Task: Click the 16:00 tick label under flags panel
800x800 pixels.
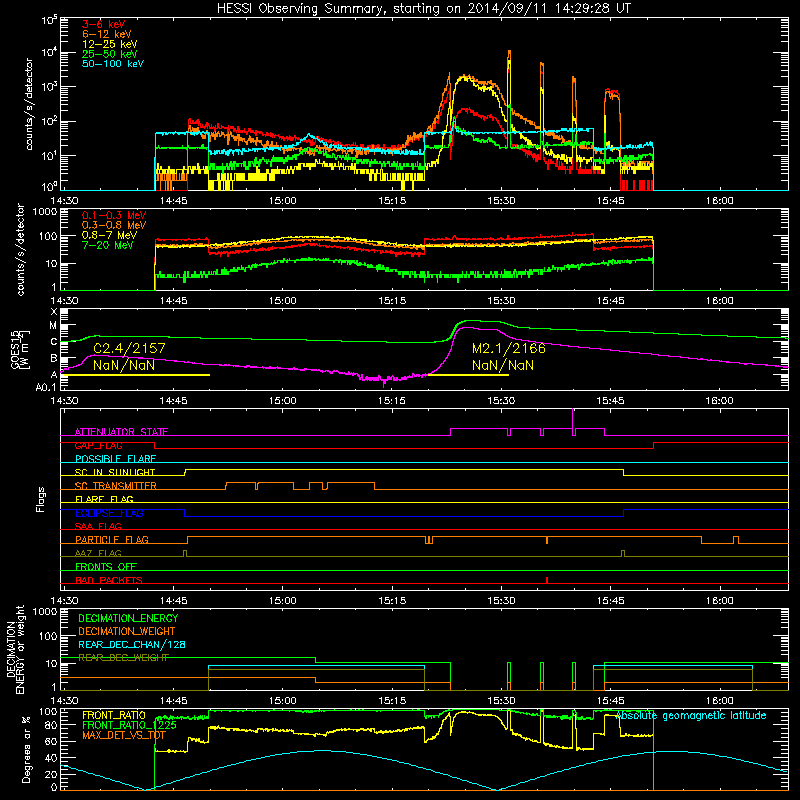Action: click(x=719, y=601)
